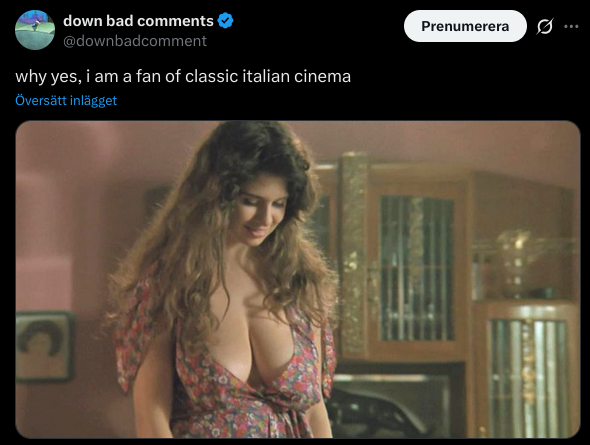This screenshot has width=590, height=445.
Task: Open the down bad comments profile avatar
Action: pyautogui.click(x=35, y=30)
